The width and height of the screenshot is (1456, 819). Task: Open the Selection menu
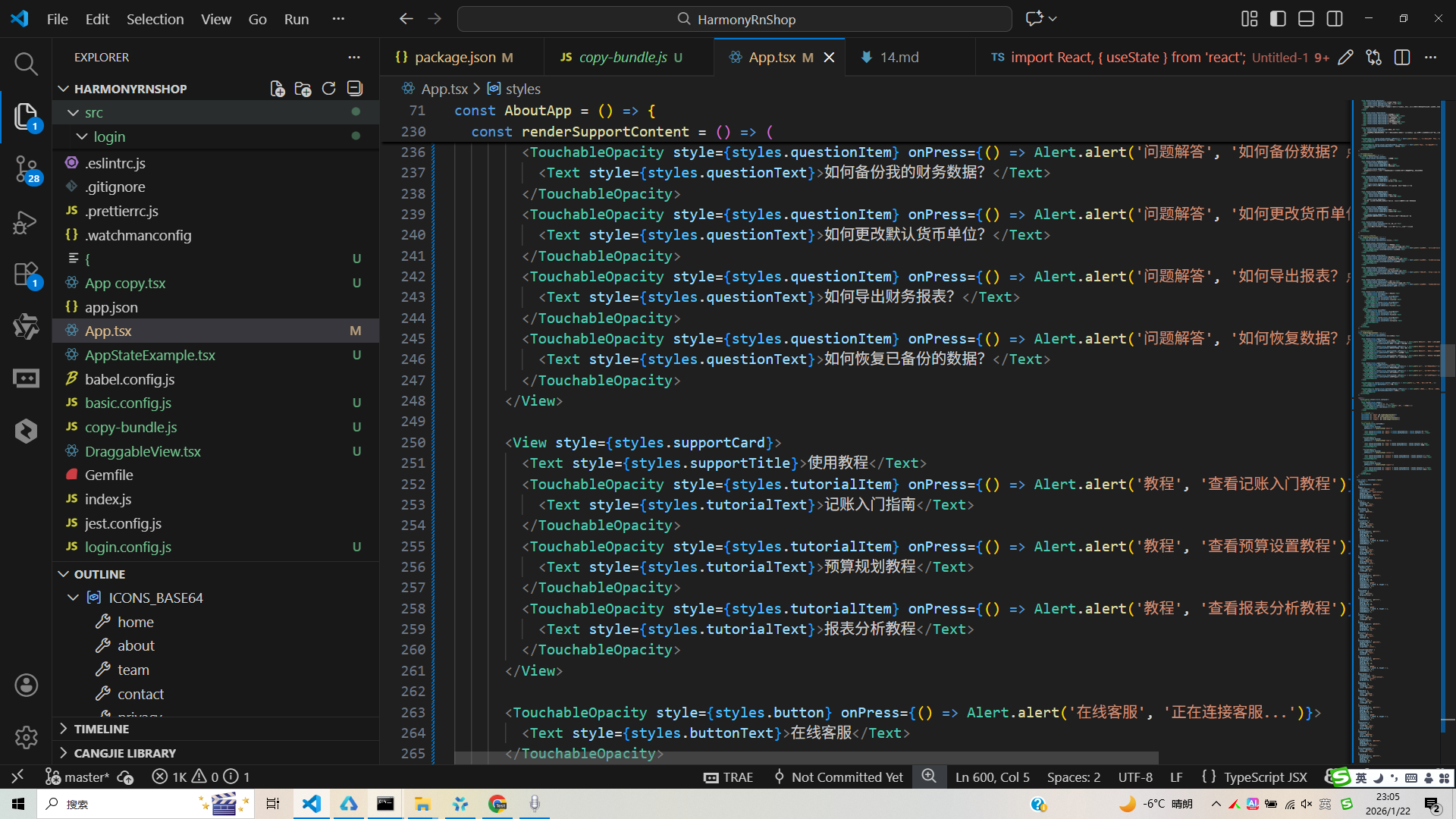[x=155, y=19]
